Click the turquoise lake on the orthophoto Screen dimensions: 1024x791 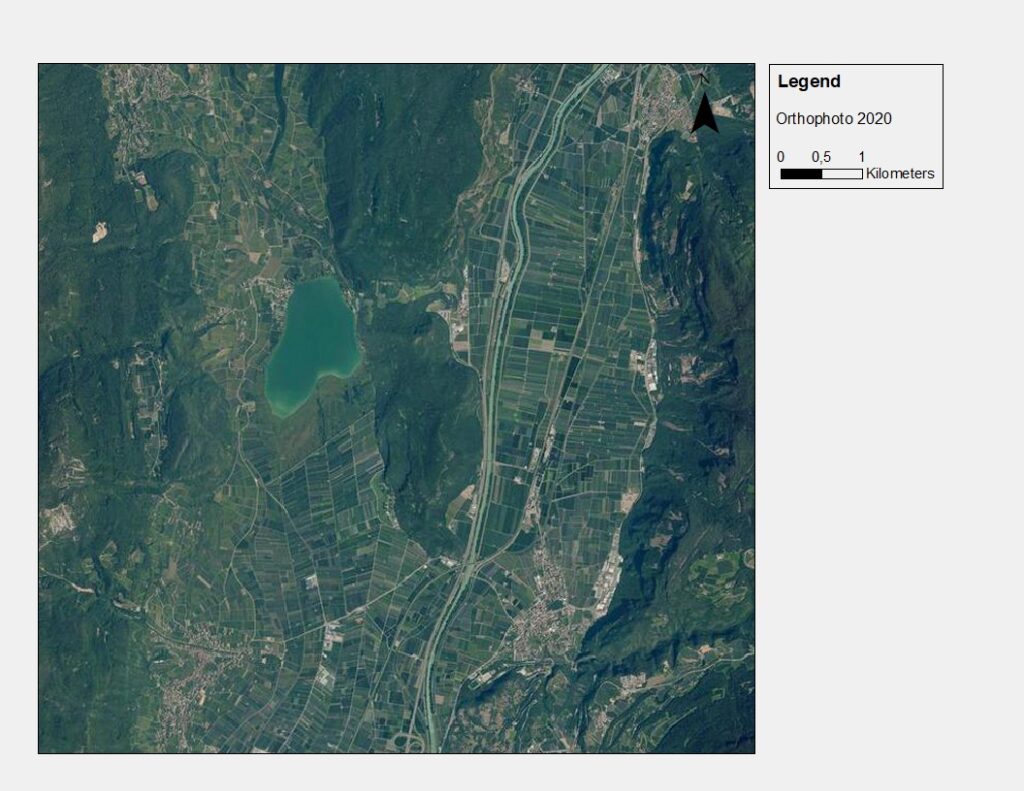coord(312,346)
